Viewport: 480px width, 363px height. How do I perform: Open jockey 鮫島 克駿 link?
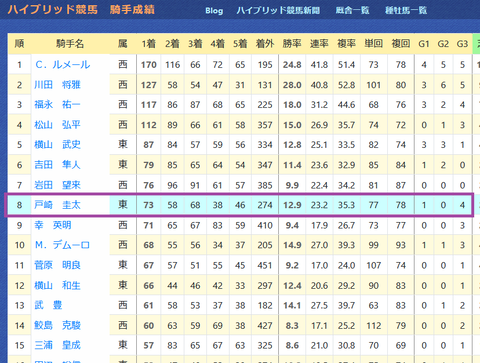57,325
